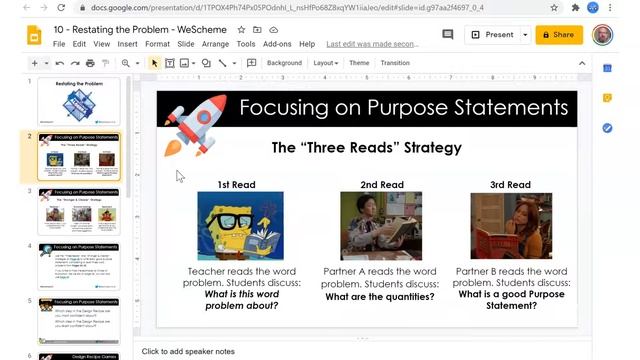
Task: Click the Zoom tool
Action: [126, 63]
